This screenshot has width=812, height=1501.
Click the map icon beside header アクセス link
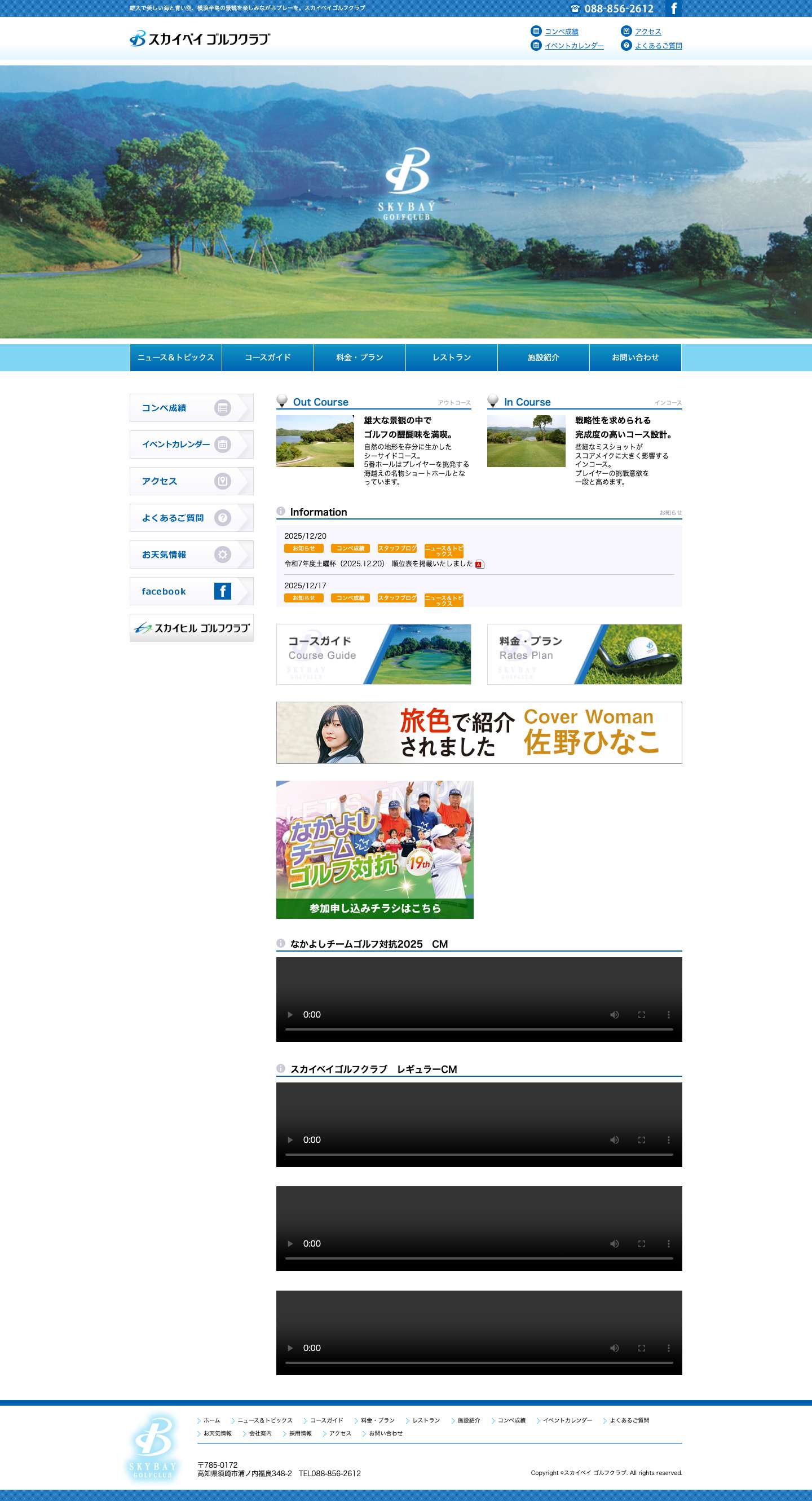626,31
